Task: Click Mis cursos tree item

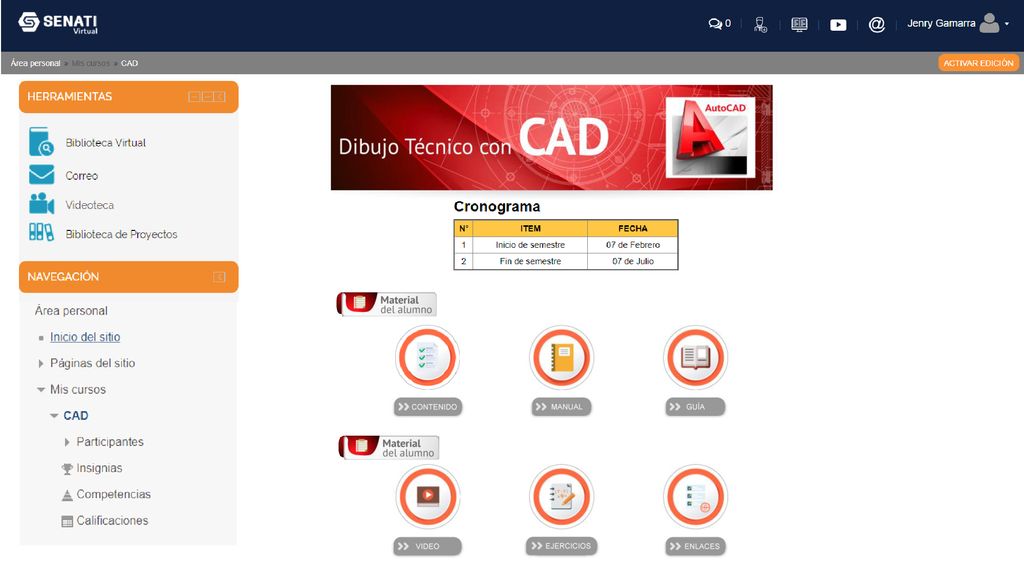Action: coord(78,389)
